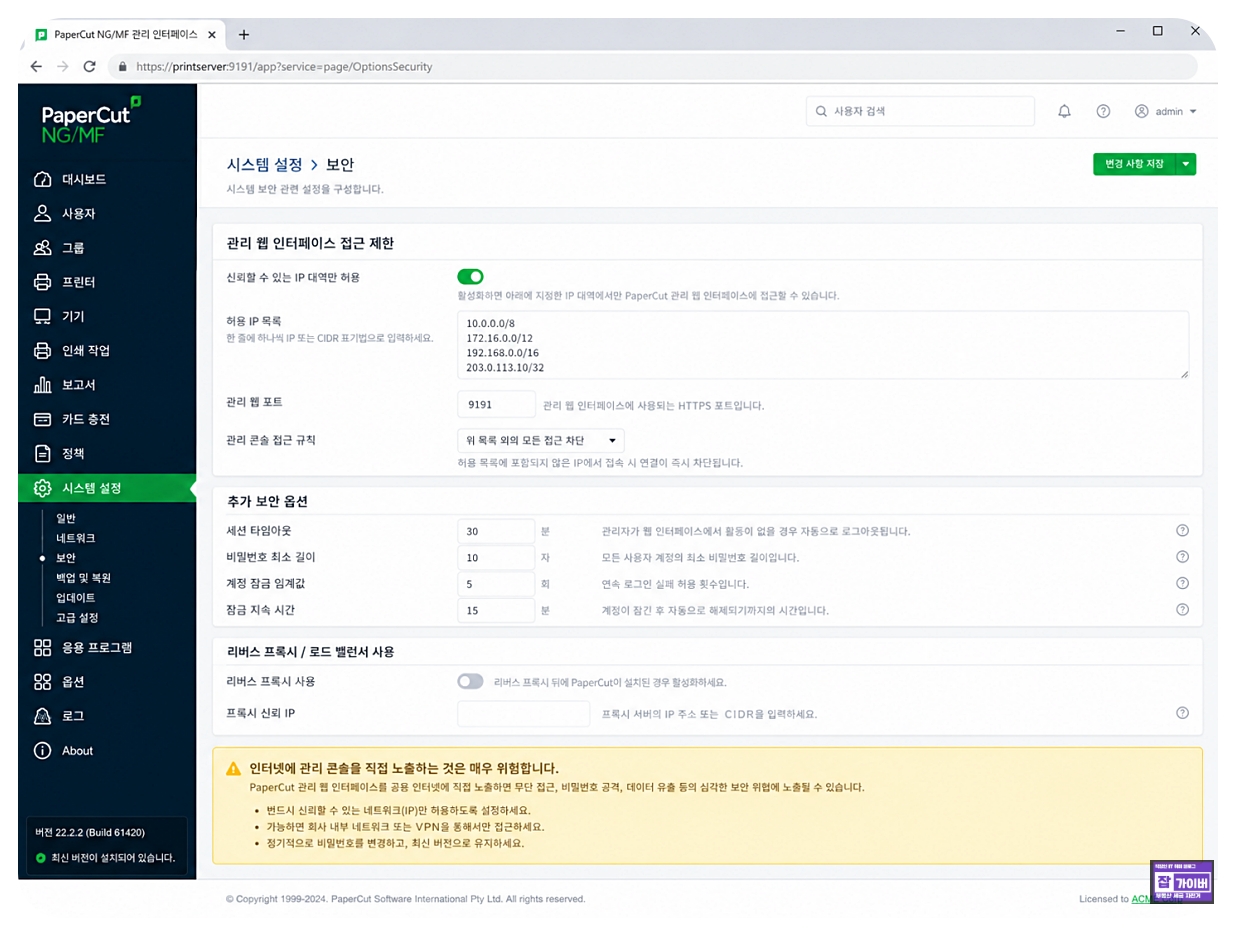Viewport: 1236px width, 936px height.
Task: Select the 일반 submenu item
Action: [66, 518]
